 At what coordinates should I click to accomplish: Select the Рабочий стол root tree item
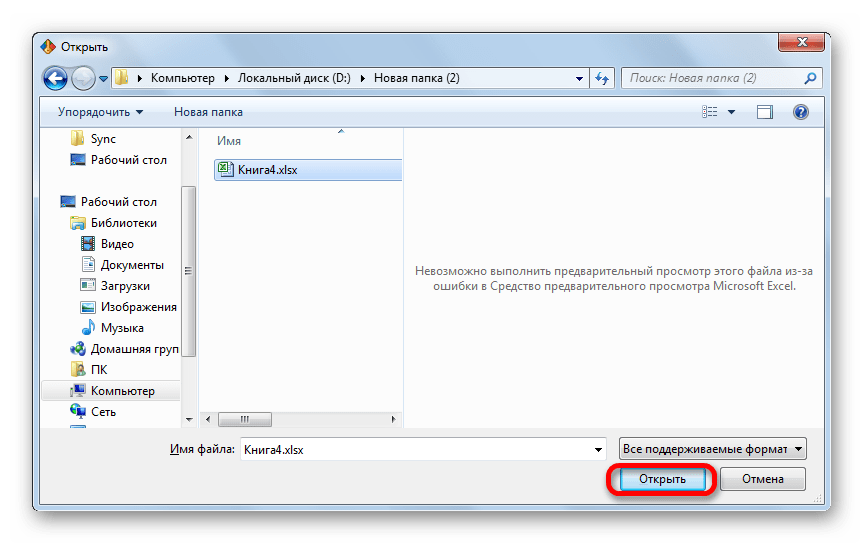pyautogui.click(x=118, y=202)
